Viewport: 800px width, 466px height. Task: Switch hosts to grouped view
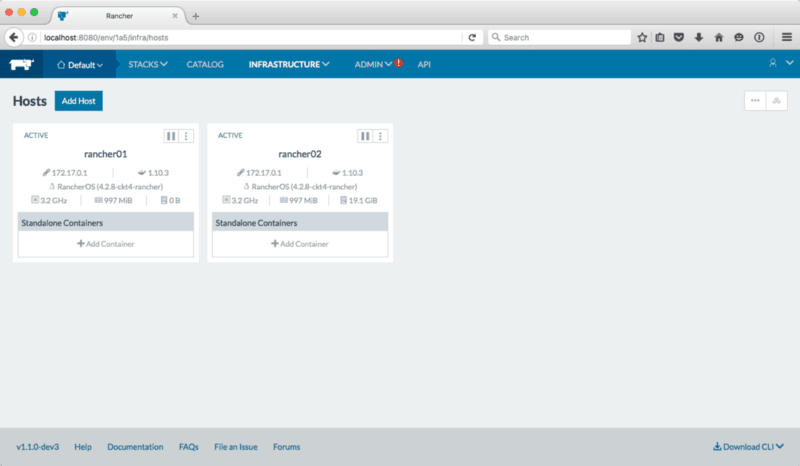777,101
